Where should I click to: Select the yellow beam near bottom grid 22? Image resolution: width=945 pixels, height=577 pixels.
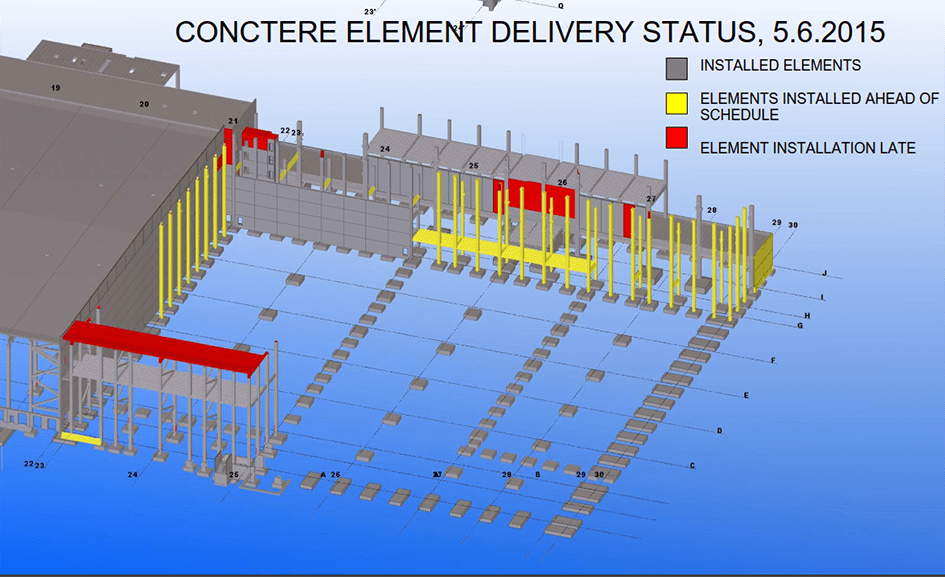pos(80,438)
